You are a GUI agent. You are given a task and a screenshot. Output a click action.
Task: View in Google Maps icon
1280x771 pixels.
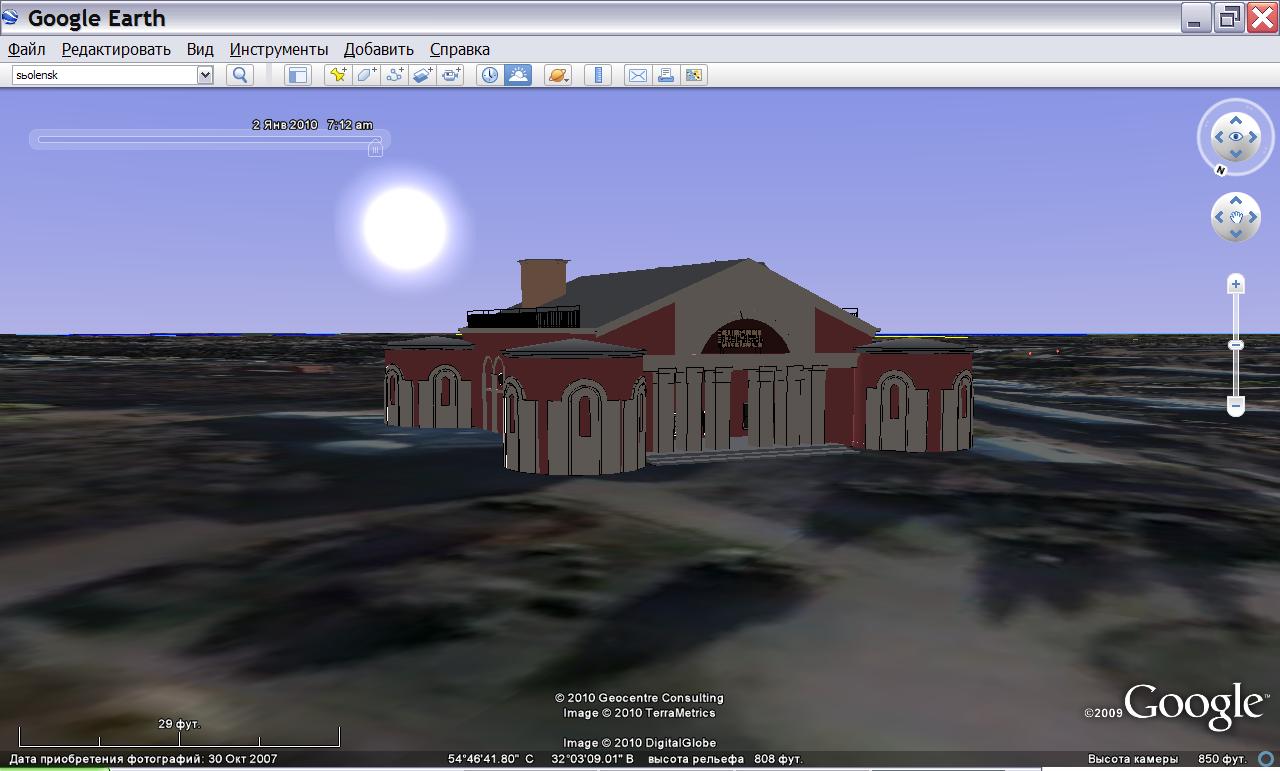click(x=694, y=75)
